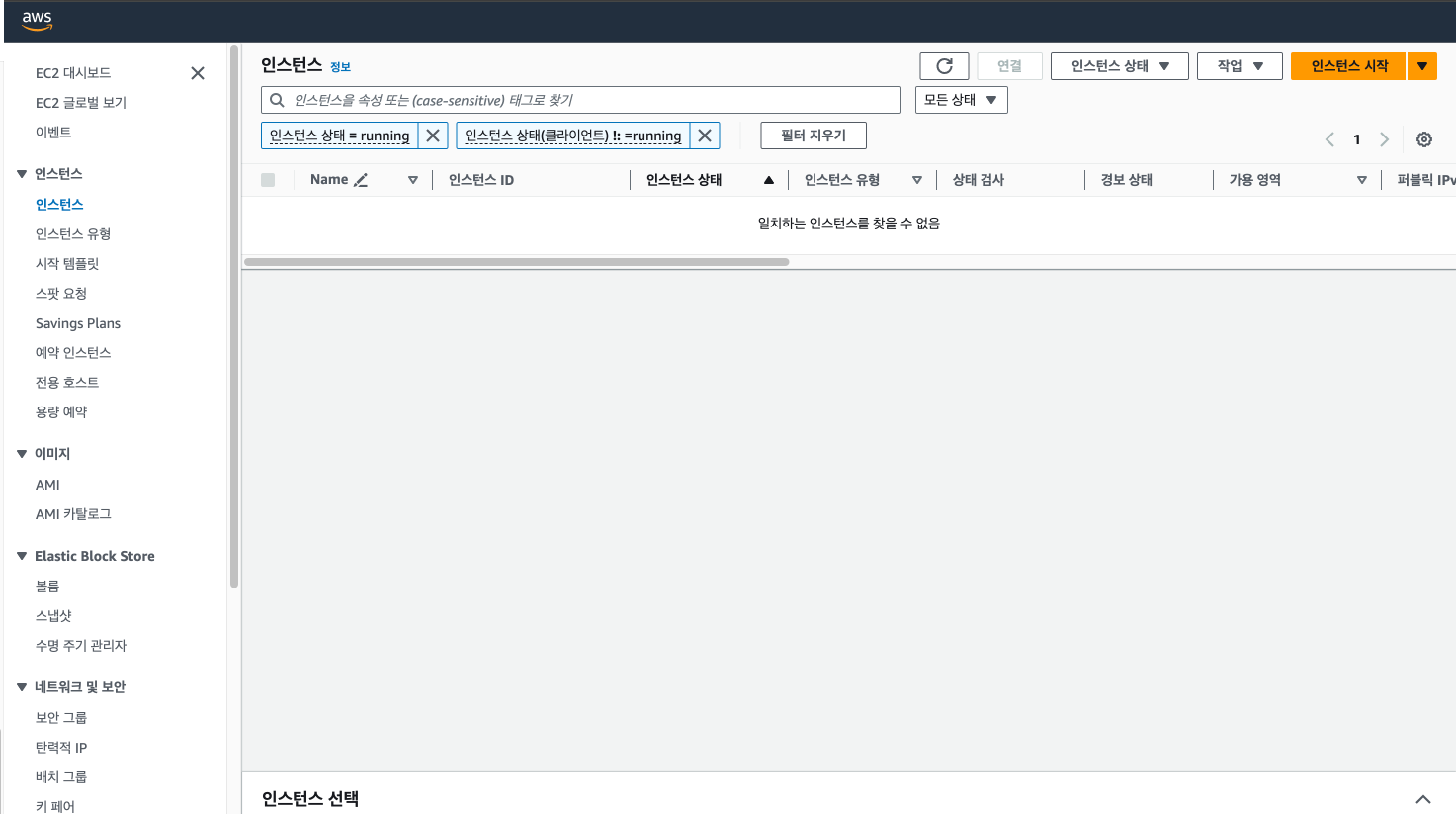Open launch instance split-button arrow
Viewport: 1456px width, 814px height.
pos(1422,66)
